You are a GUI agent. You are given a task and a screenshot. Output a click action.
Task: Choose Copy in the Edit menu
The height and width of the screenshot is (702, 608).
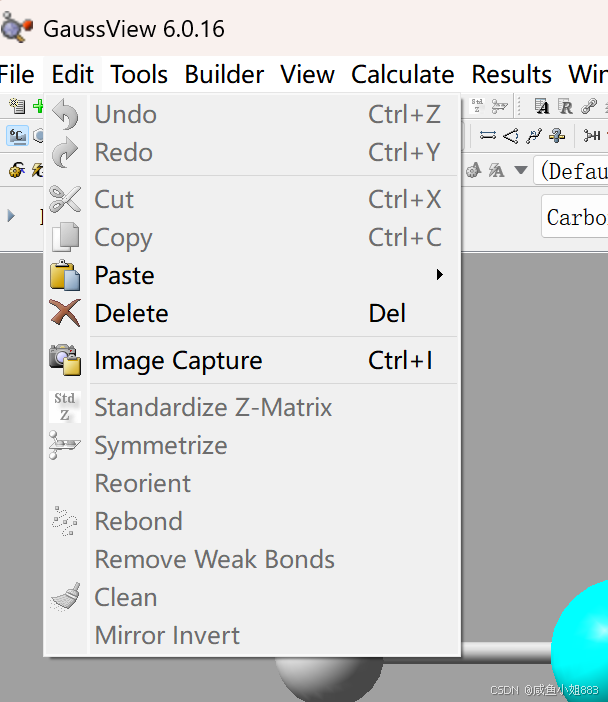(253, 237)
